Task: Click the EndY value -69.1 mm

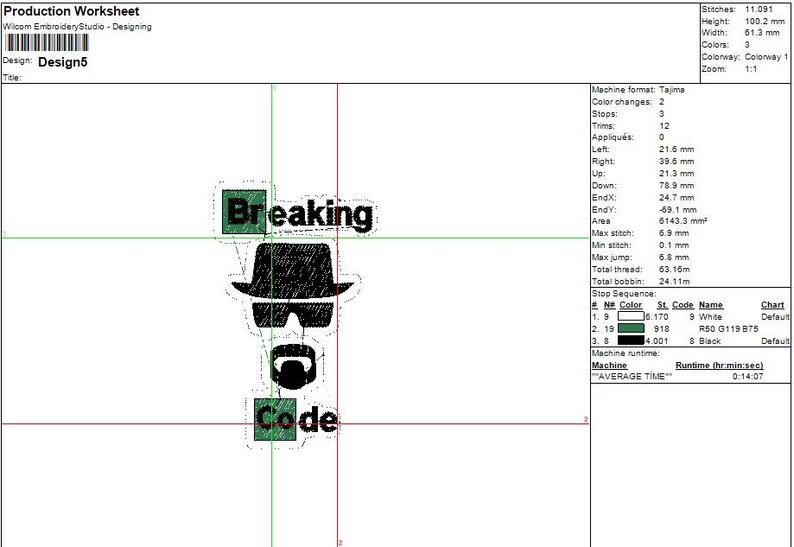Action: [x=678, y=210]
